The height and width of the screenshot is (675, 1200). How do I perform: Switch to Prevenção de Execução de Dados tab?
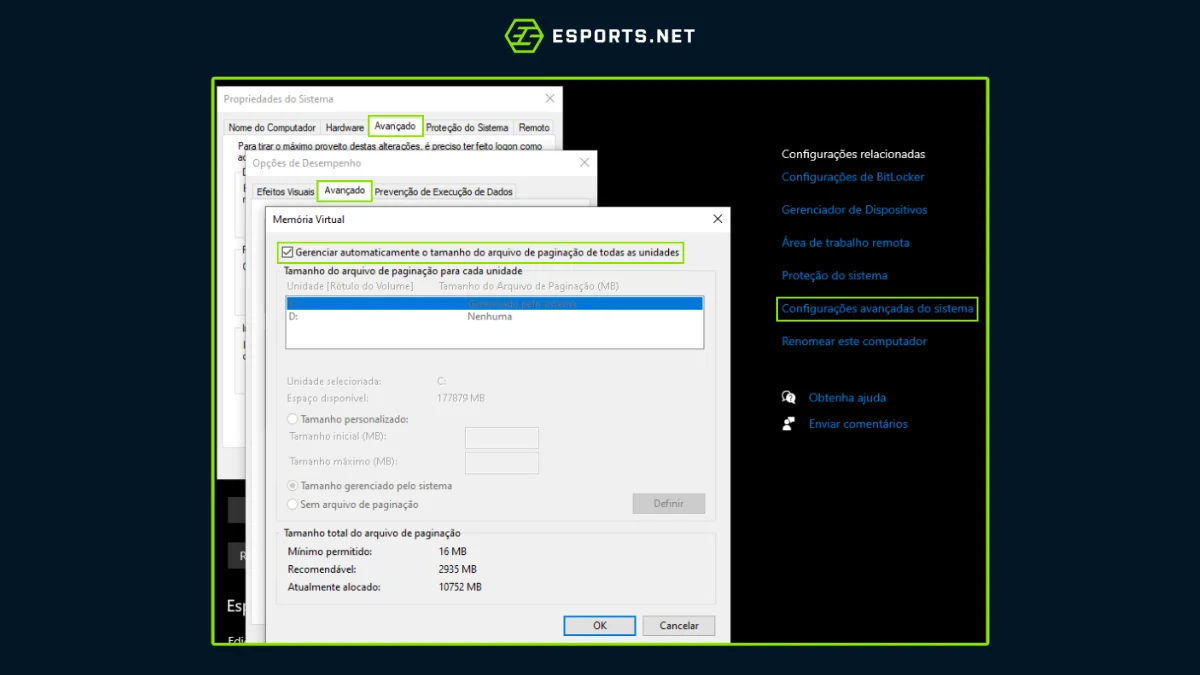pyautogui.click(x=444, y=190)
